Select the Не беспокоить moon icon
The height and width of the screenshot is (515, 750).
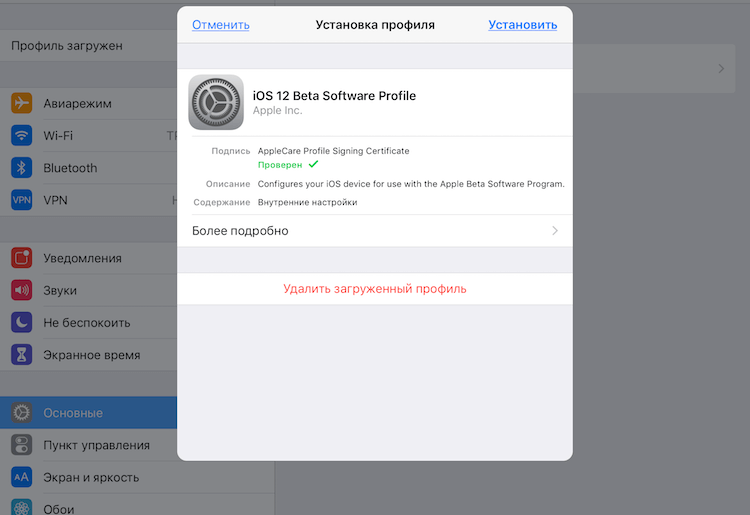[22, 322]
